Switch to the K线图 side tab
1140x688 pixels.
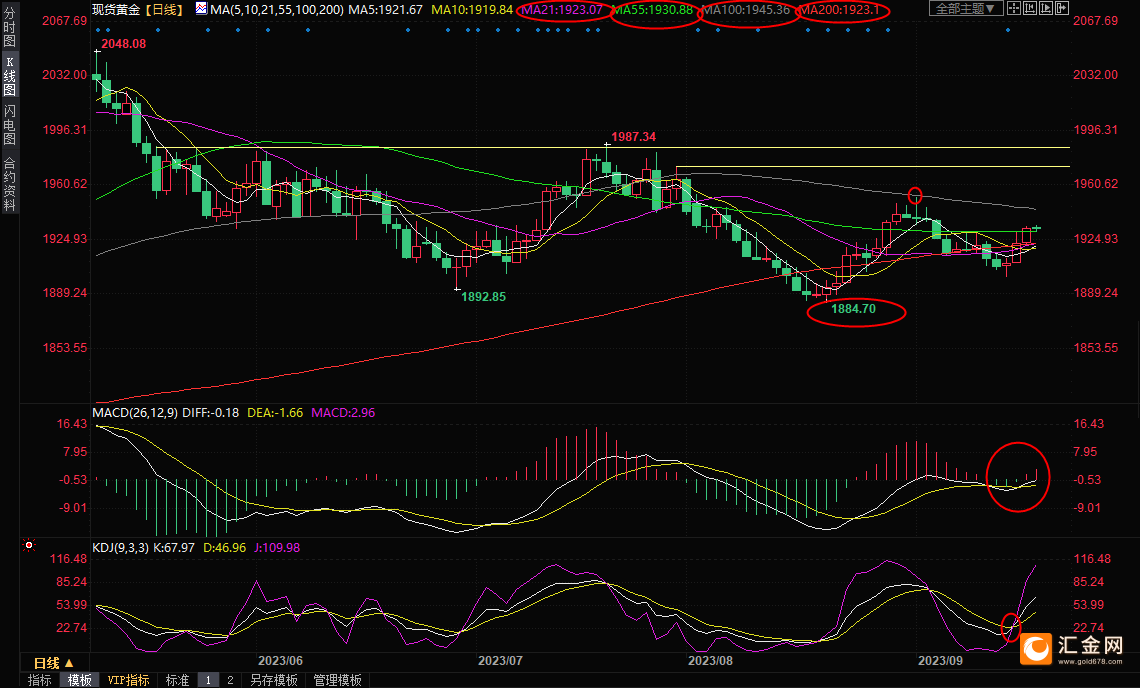pos(9,76)
